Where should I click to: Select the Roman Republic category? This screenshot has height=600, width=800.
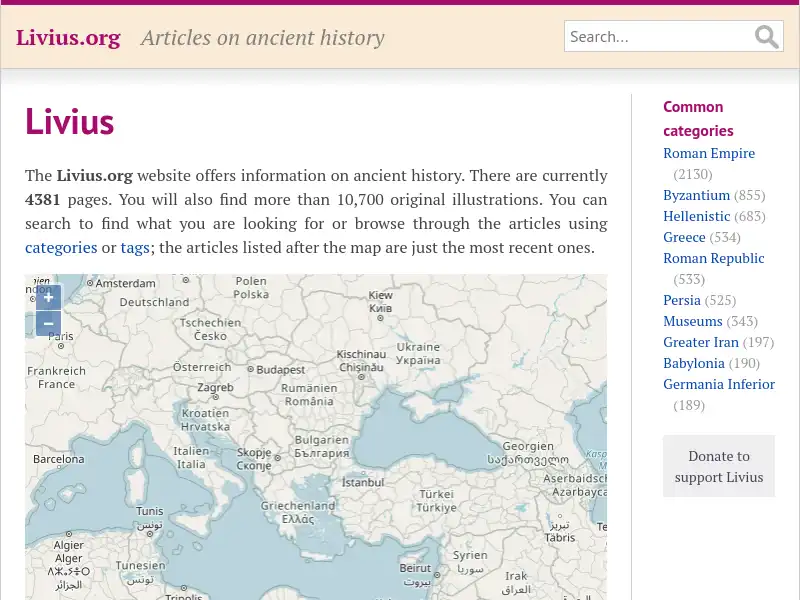click(714, 258)
